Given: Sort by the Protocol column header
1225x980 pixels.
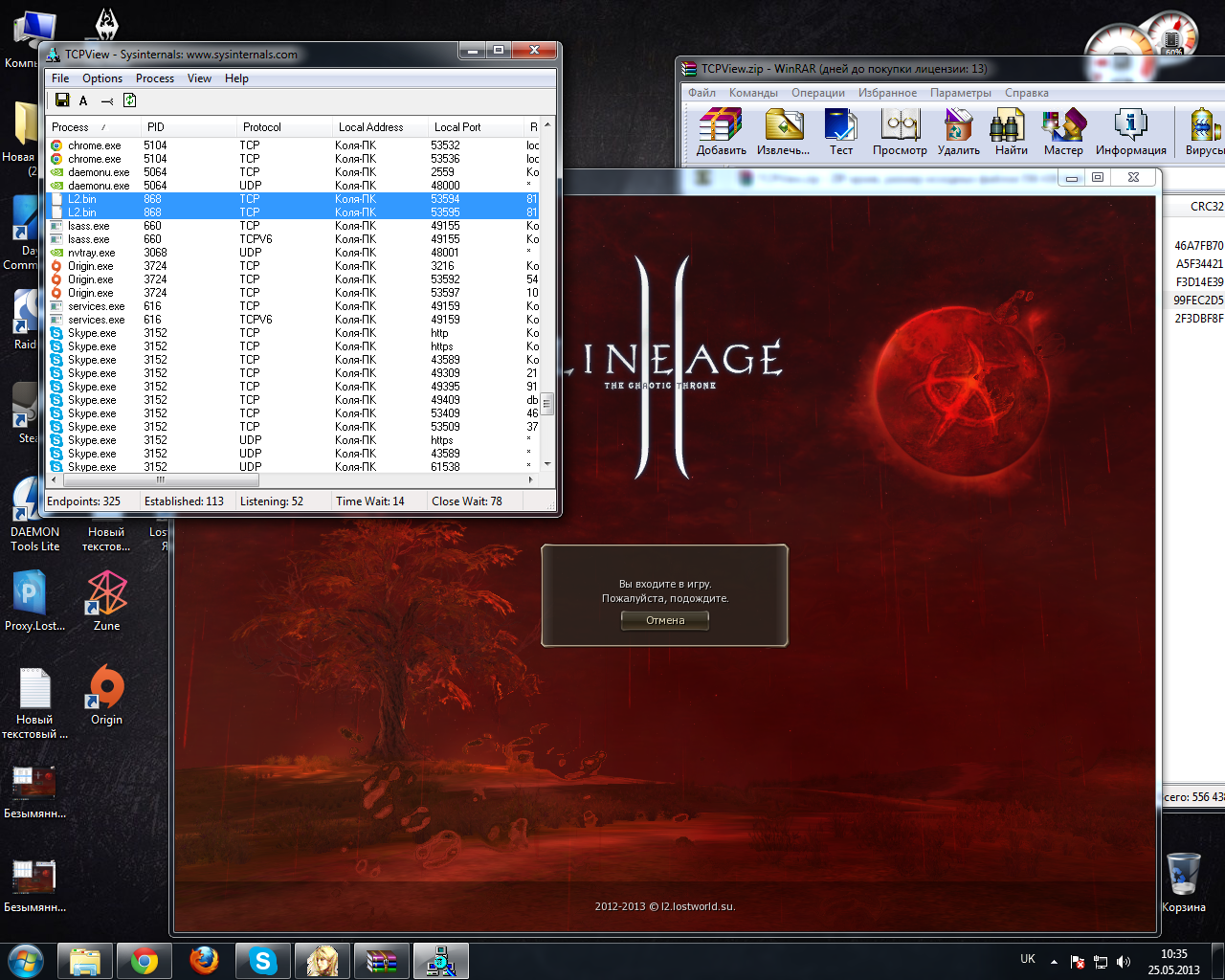Looking at the screenshot, I should 285,127.
